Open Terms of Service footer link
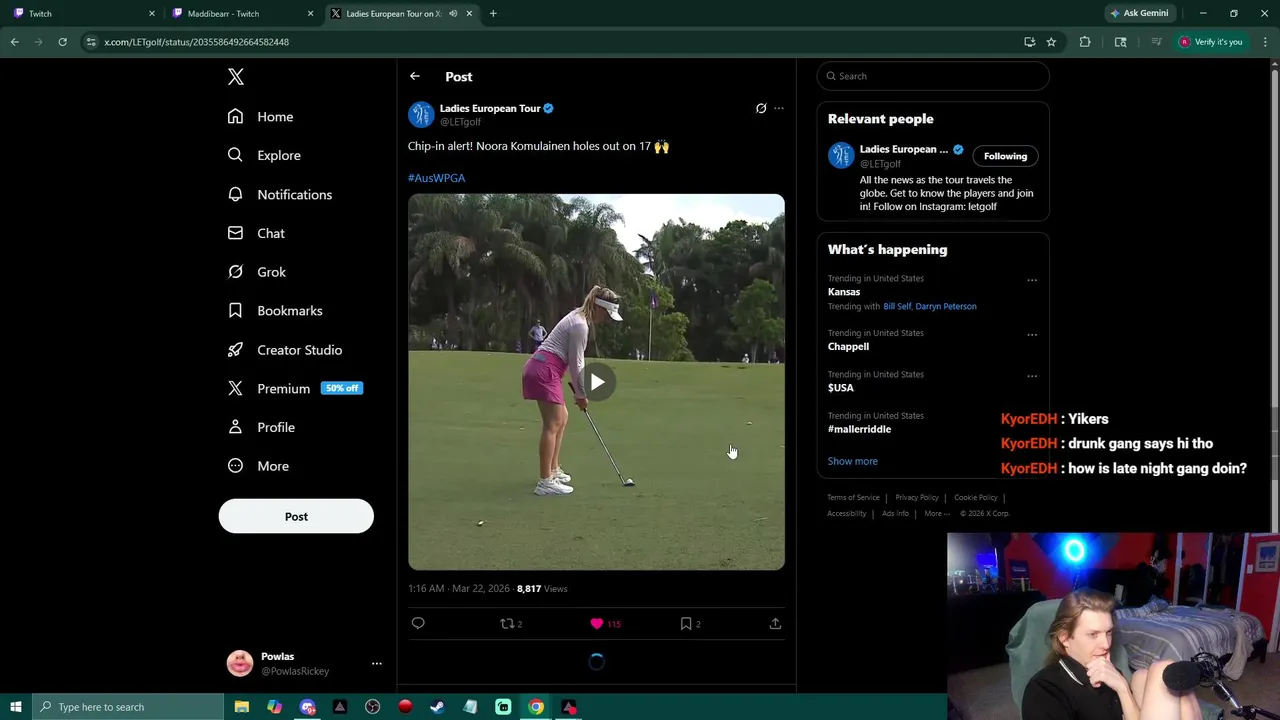Screen dimensions: 1280x720 tap(853, 497)
